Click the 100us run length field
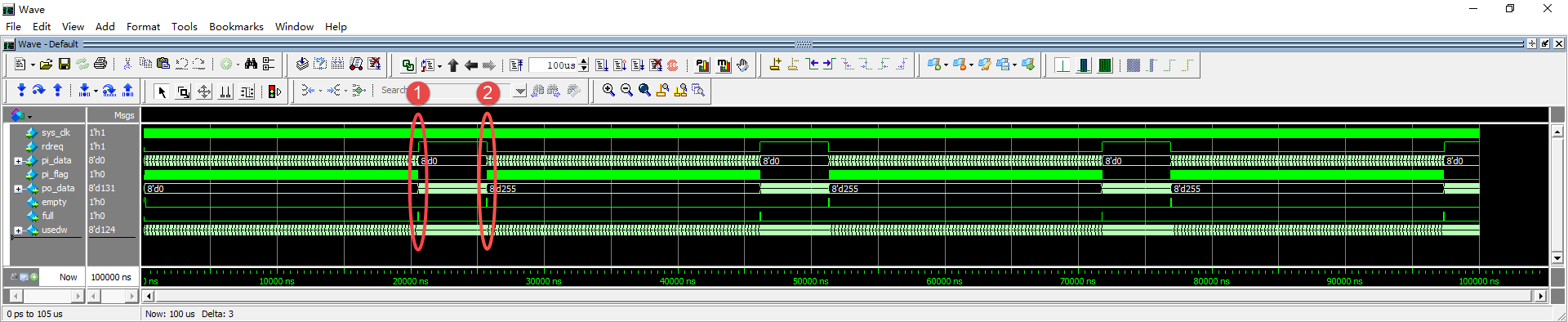The height and width of the screenshot is (322, 1568). tap(553, 65)
